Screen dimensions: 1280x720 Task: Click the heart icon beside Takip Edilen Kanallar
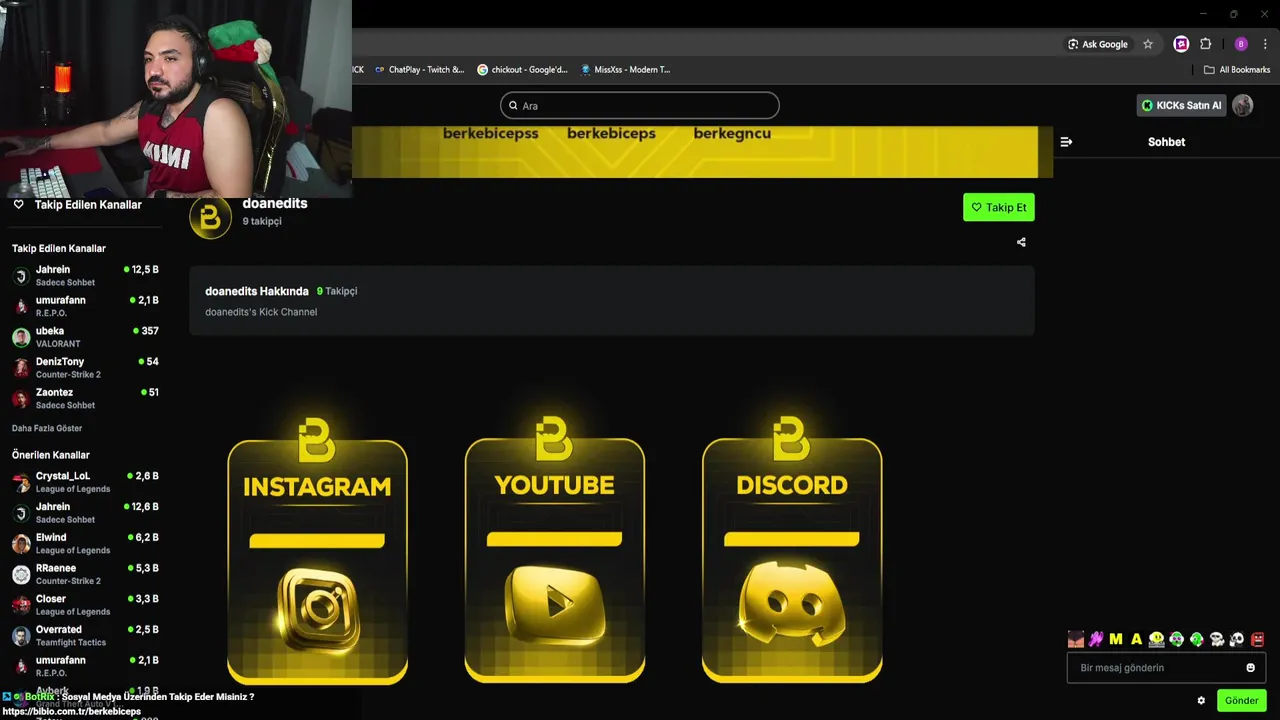click(18, 204)
